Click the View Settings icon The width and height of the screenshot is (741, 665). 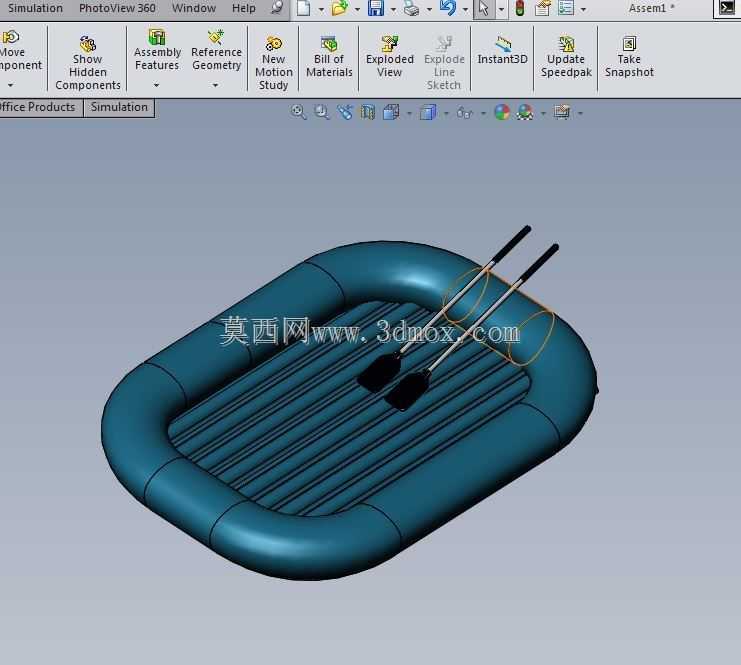[x=562, y=112]
